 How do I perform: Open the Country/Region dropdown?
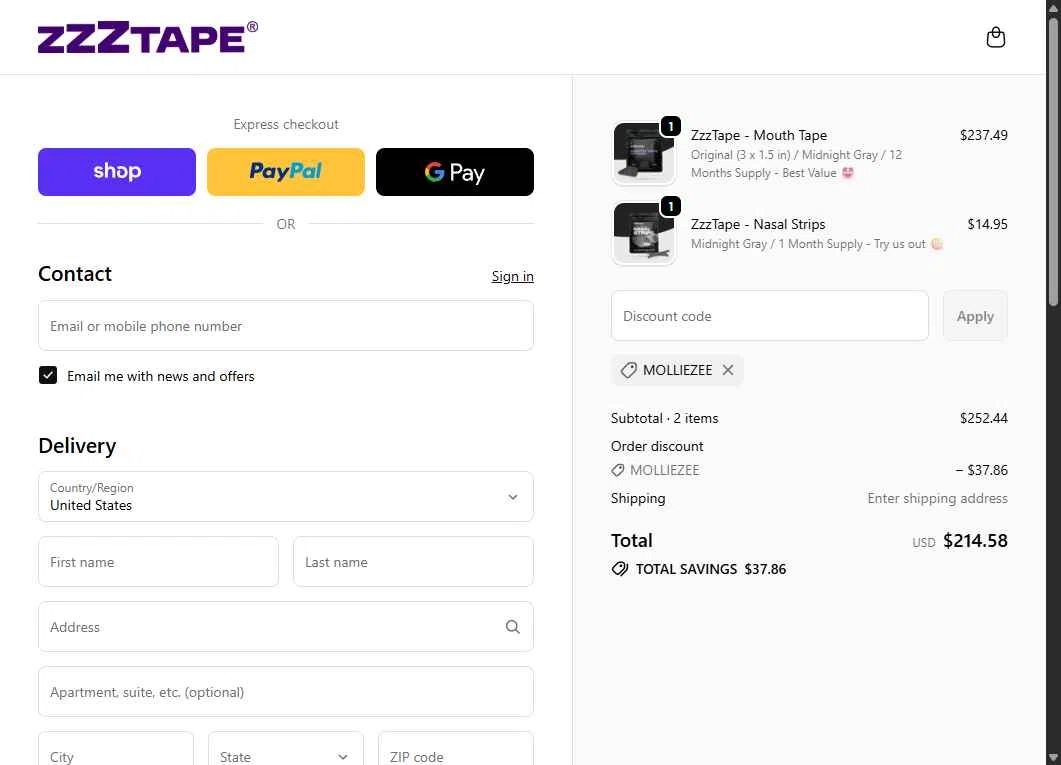286,496
